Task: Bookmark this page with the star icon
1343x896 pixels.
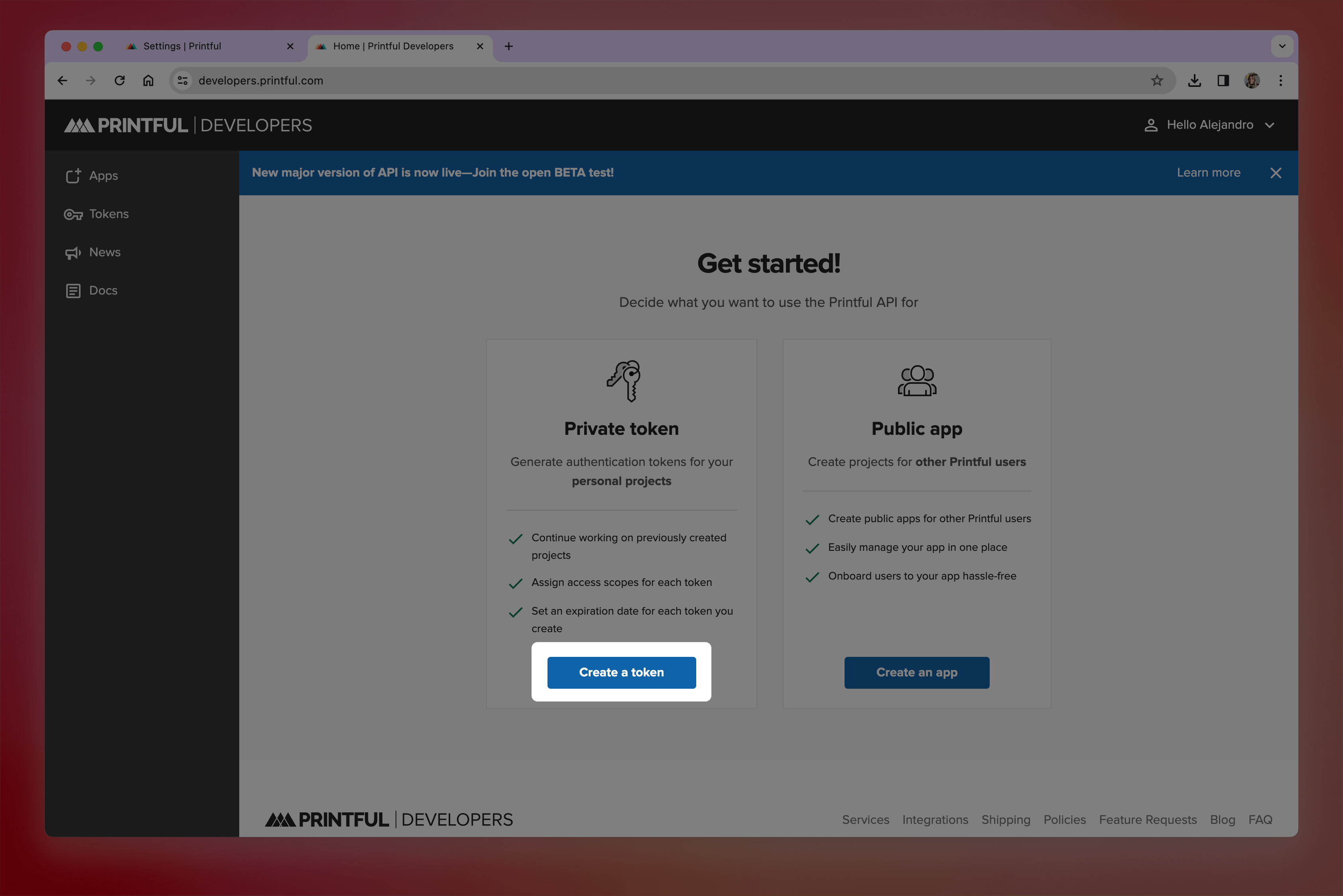Action: (x=1157, y=81)
